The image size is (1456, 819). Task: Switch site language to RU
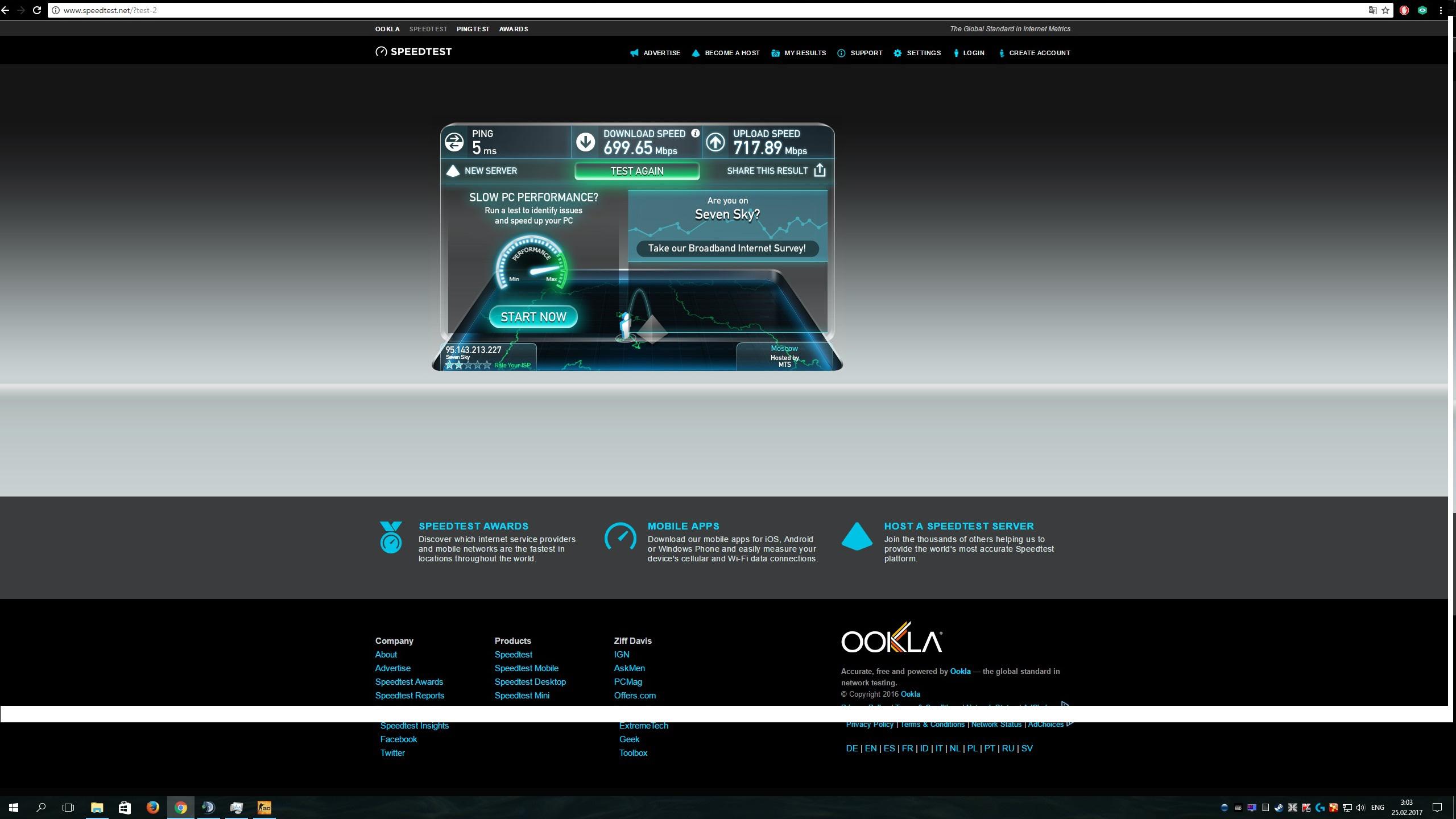pyautogui.click(x=1008, y=748)
